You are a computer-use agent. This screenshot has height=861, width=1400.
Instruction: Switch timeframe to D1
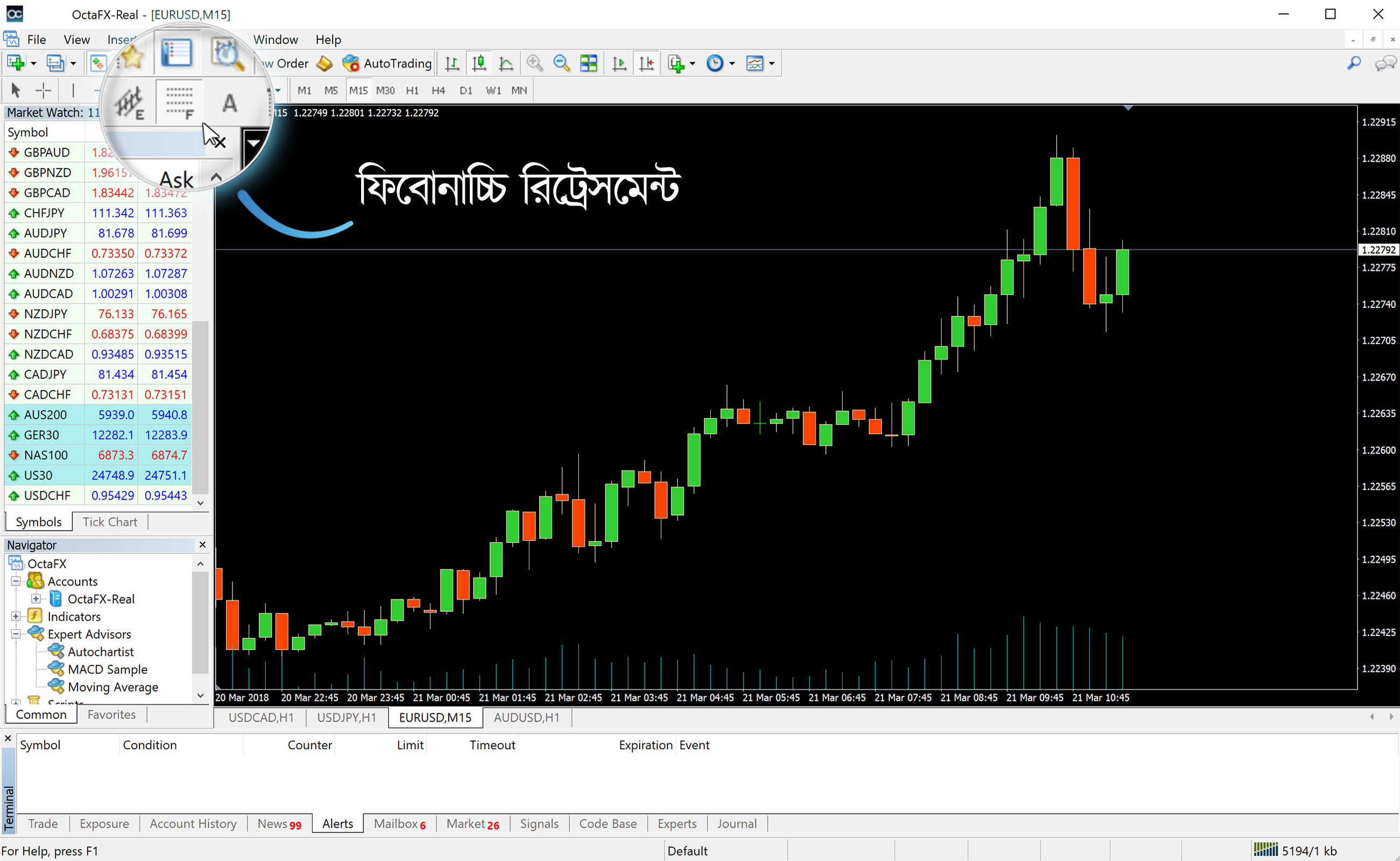[x=466, y=90]
